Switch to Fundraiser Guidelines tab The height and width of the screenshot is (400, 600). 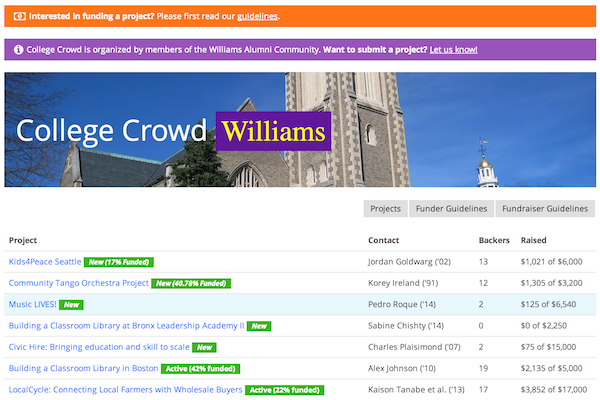[545, 209]
